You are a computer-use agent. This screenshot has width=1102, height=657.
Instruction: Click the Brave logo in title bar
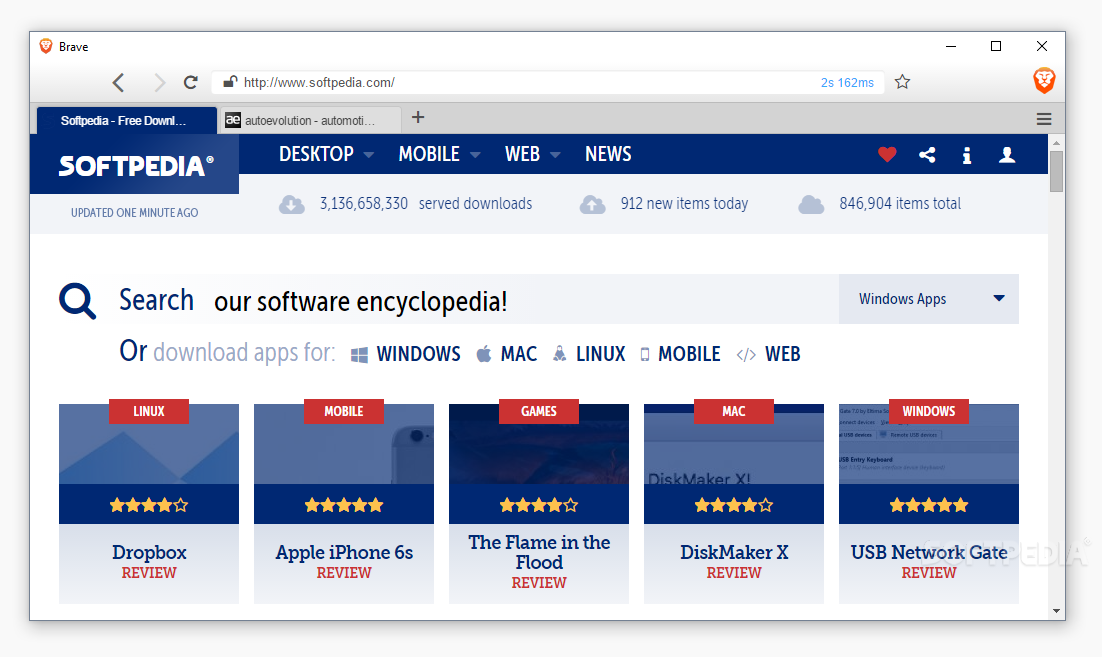(46, 46)
